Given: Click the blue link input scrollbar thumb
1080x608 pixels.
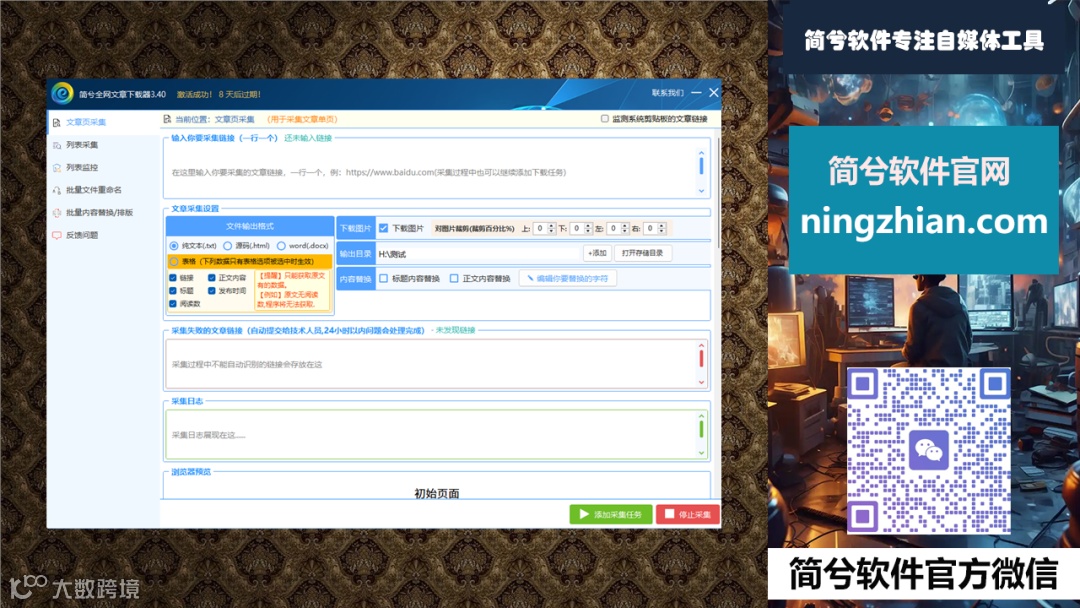Looking at the screenshot, I should (701, 166).
